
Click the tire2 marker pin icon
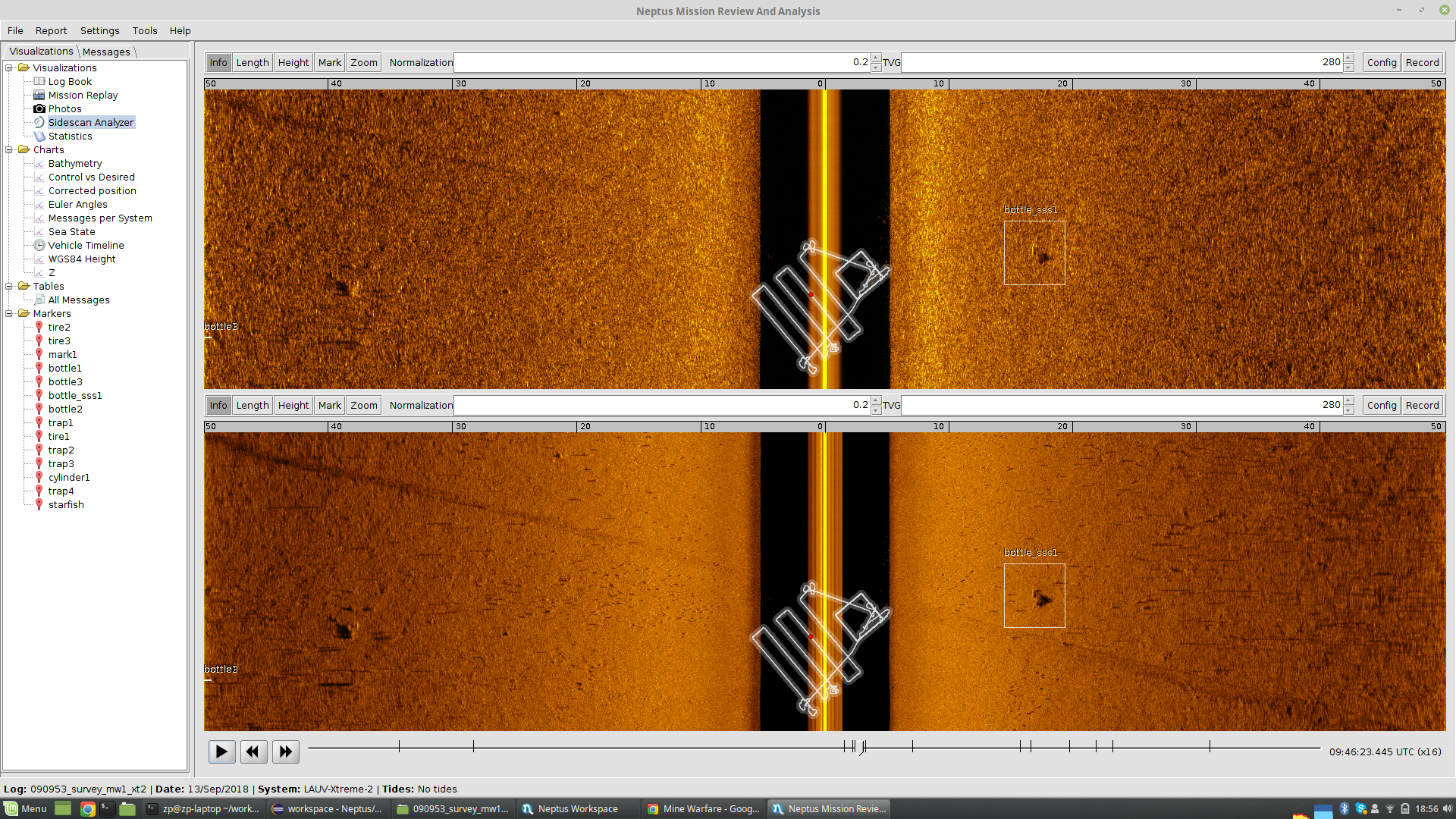39,327
